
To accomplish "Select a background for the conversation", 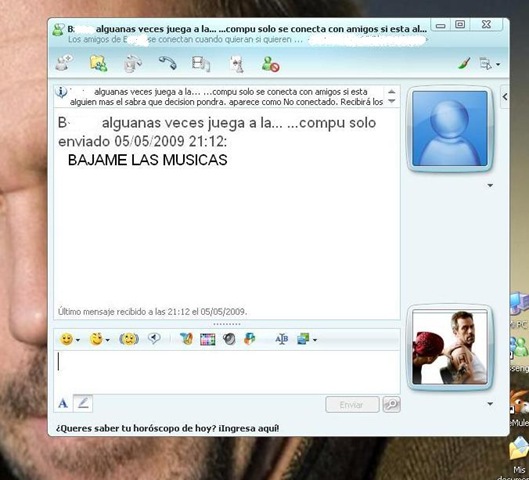I will (x=303, y=339).
